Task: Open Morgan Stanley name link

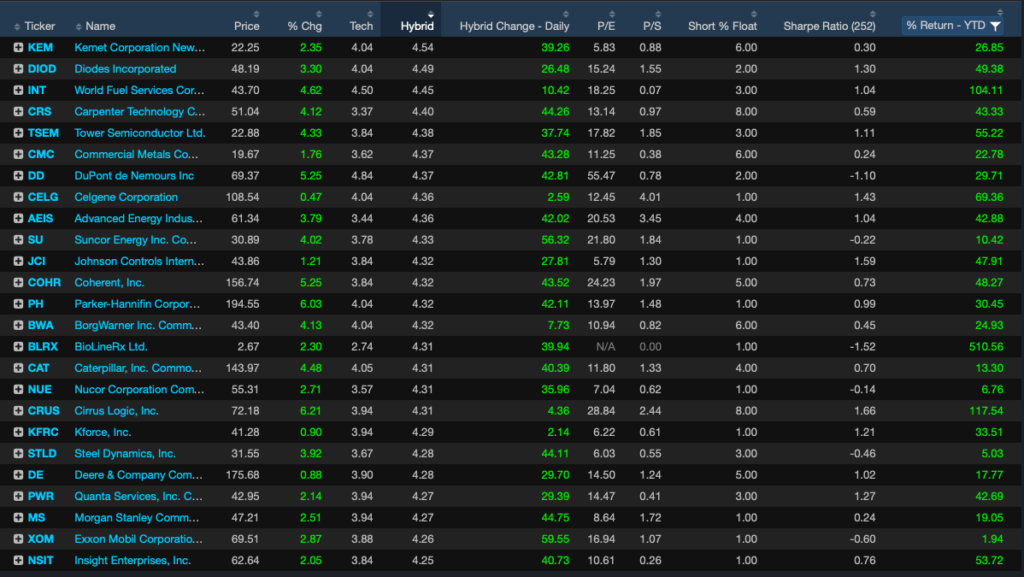Action: pyautogui.click(x=136, y=518)
